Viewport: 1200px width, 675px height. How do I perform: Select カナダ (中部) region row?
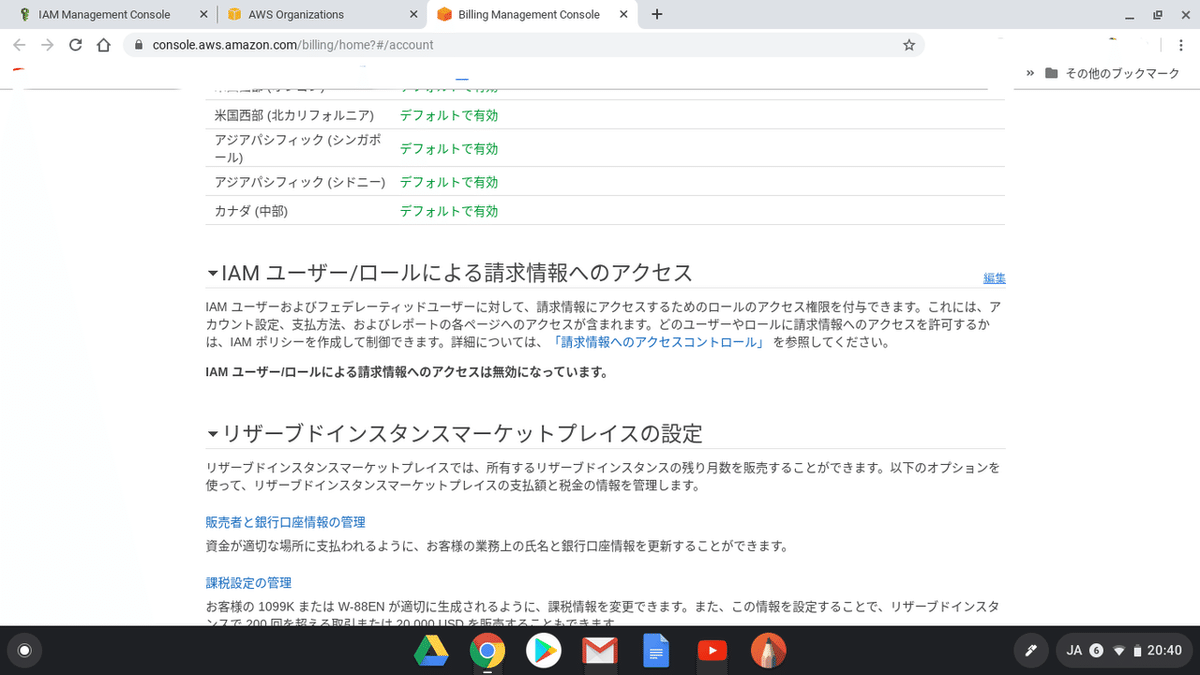click(x=605, y=211)
